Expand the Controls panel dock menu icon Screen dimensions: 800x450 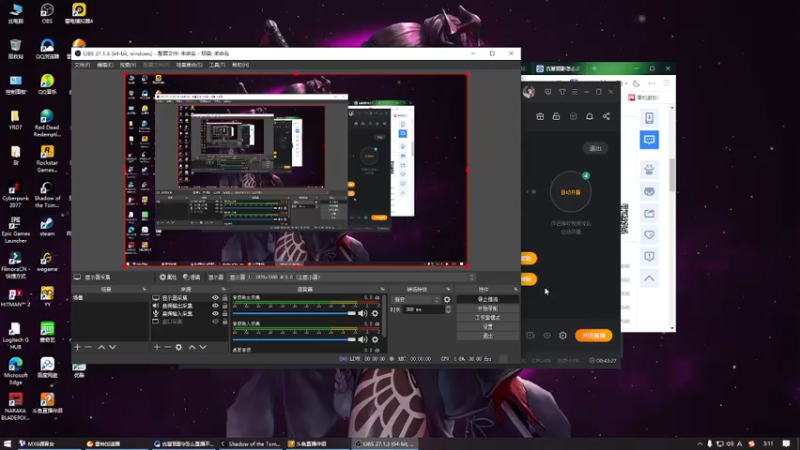(x=515, y=290)
